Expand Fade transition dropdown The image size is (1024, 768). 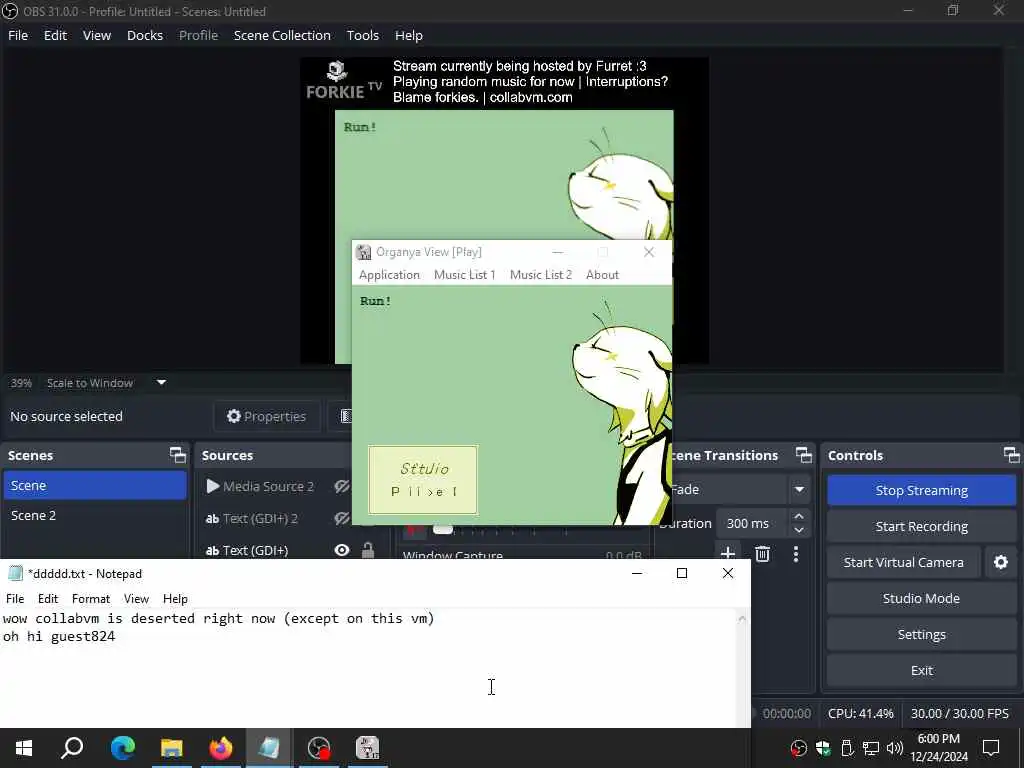tap(799, 489)
